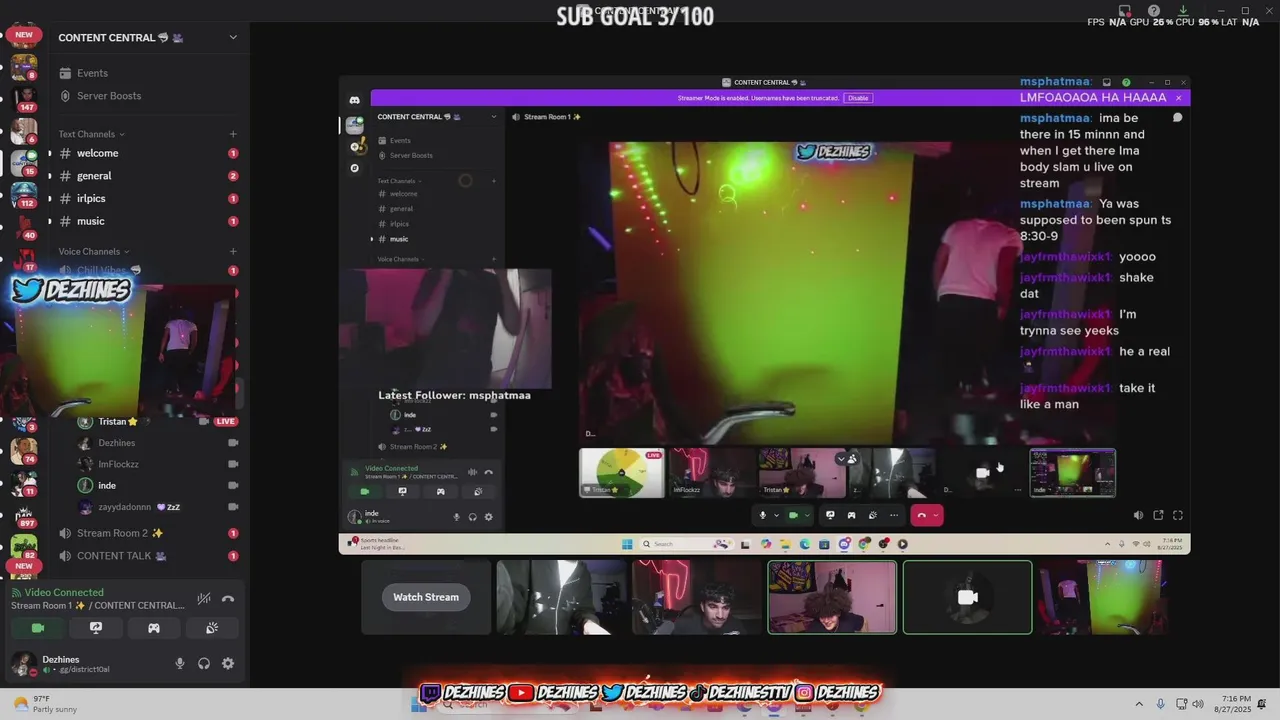Pop out the streamed call window

coord(1158,515)
